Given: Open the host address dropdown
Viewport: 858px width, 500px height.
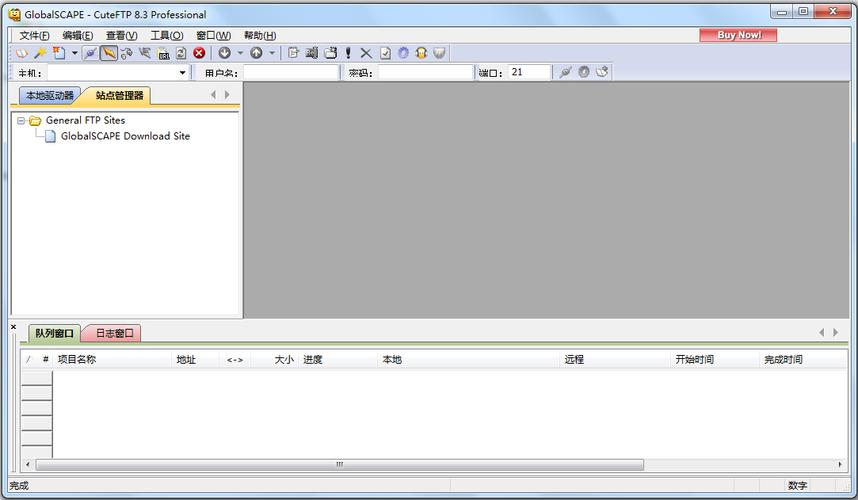Looking at the screenshot, I should pos(182,73).
